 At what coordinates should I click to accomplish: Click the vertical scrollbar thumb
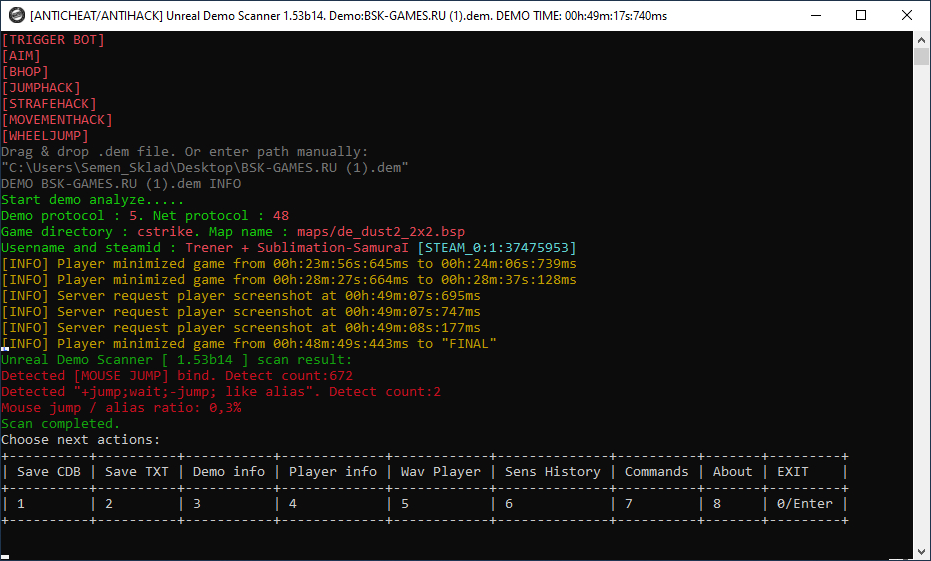(922, 56)
